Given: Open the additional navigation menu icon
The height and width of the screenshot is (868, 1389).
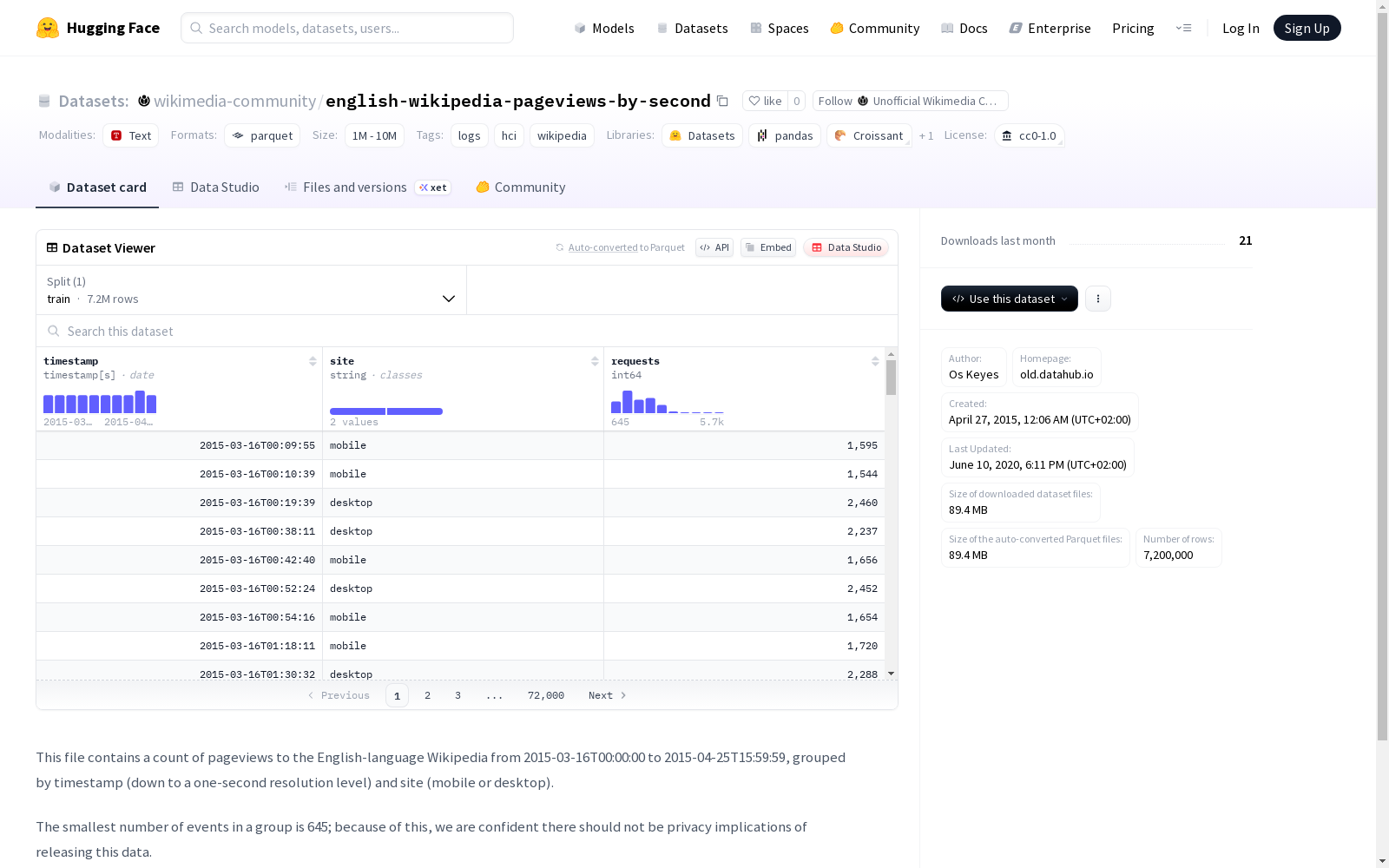Looking at the screenshot, I should point(1183,28).
